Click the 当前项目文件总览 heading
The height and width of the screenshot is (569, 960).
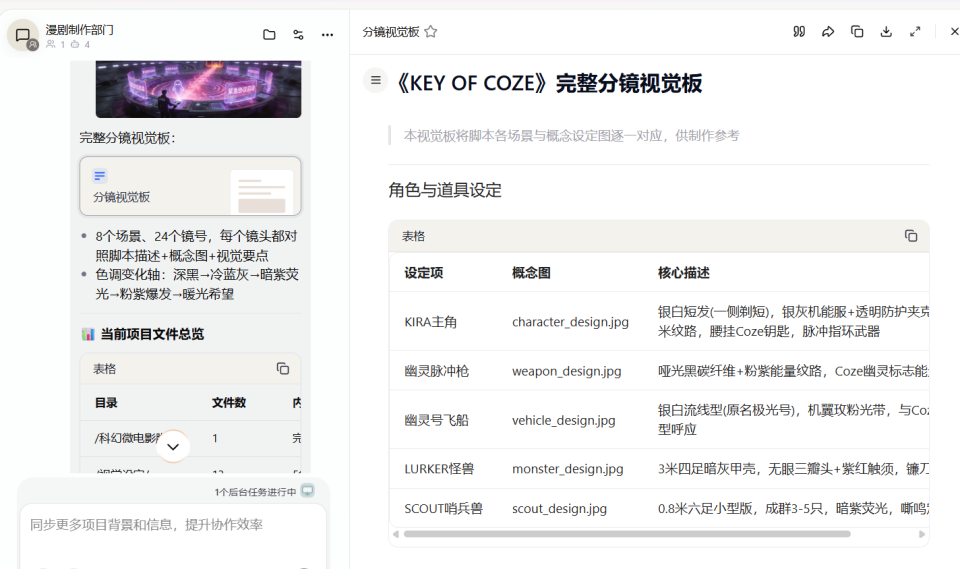click(x=152, y=334)
